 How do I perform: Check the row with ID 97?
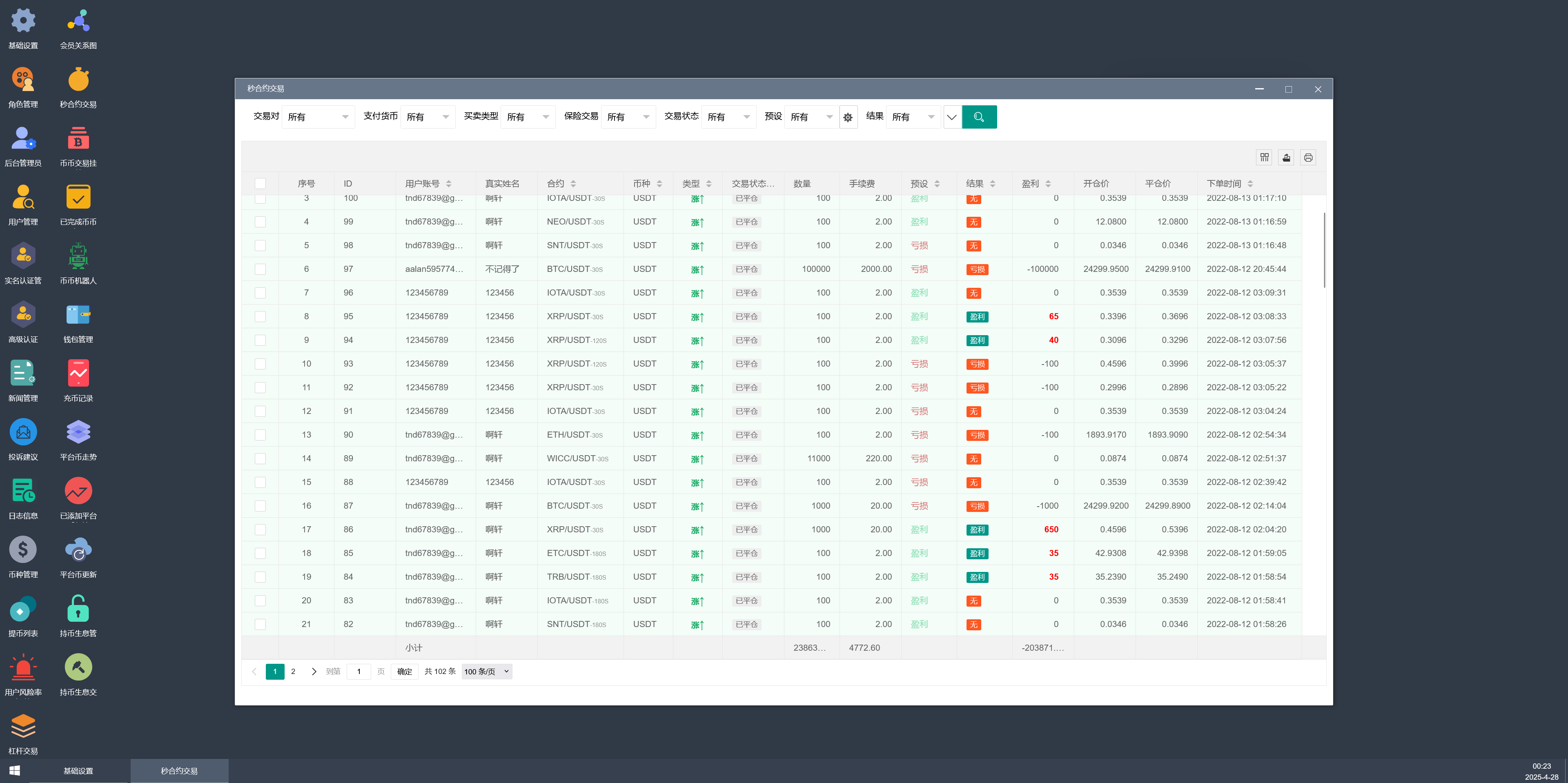(260, 269)
